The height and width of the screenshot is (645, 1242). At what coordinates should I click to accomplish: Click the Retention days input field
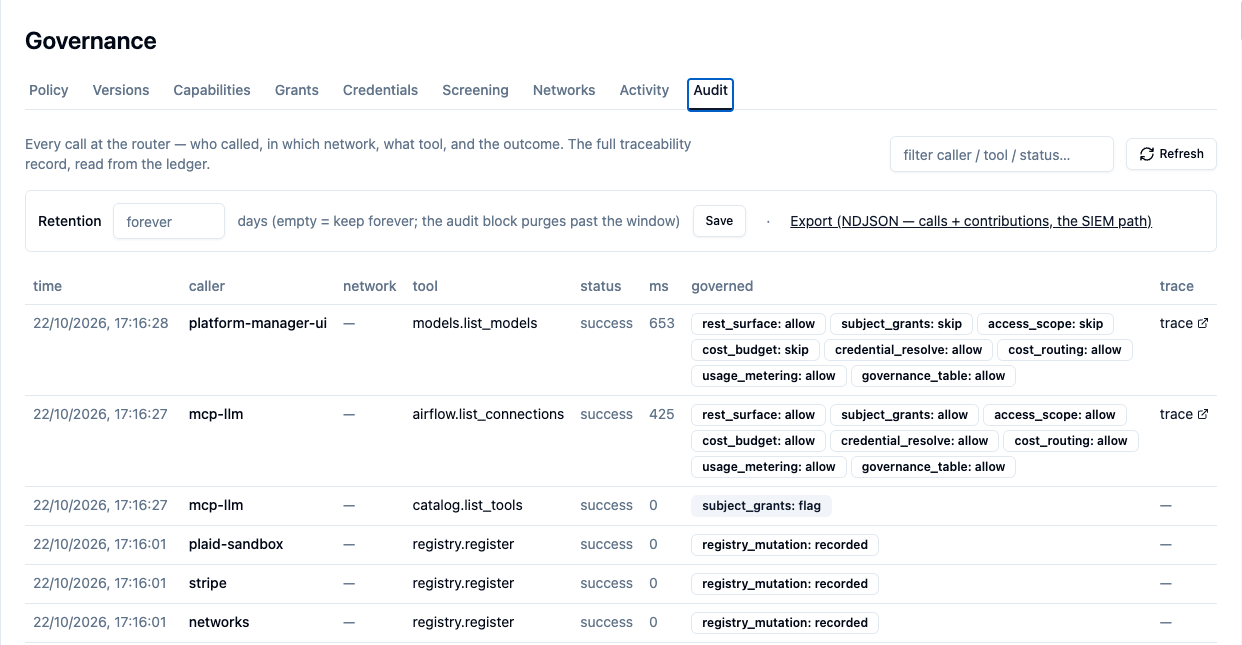tap(169, 221)
